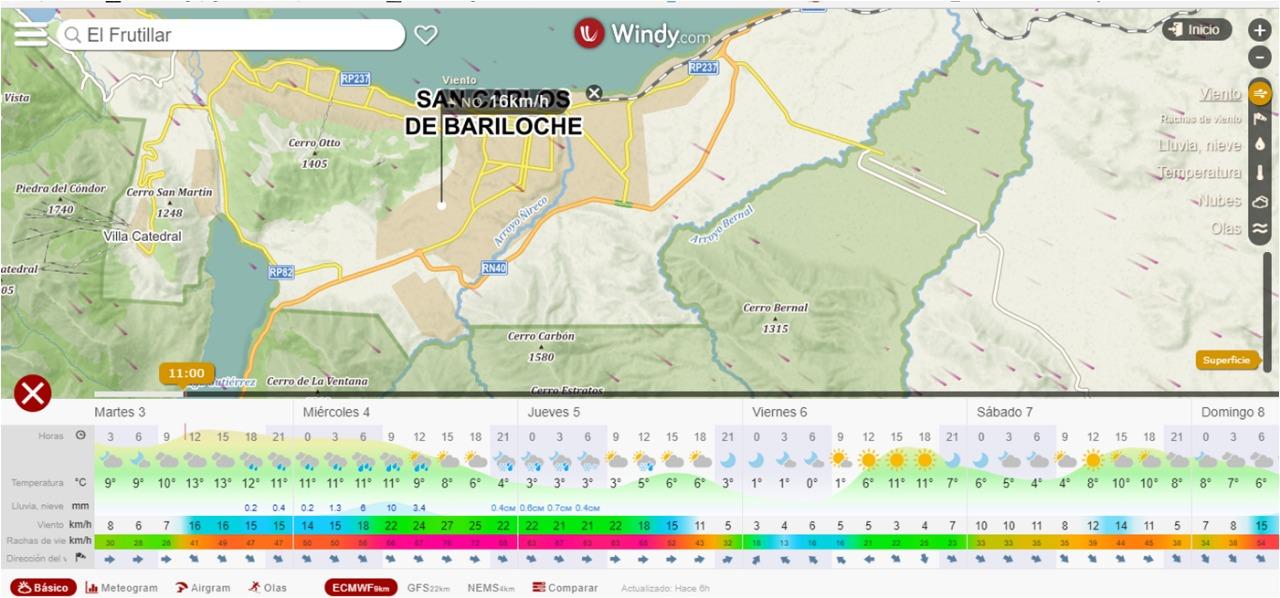Switch to Lluvia, nieve layer icon

pos(1259,145)
